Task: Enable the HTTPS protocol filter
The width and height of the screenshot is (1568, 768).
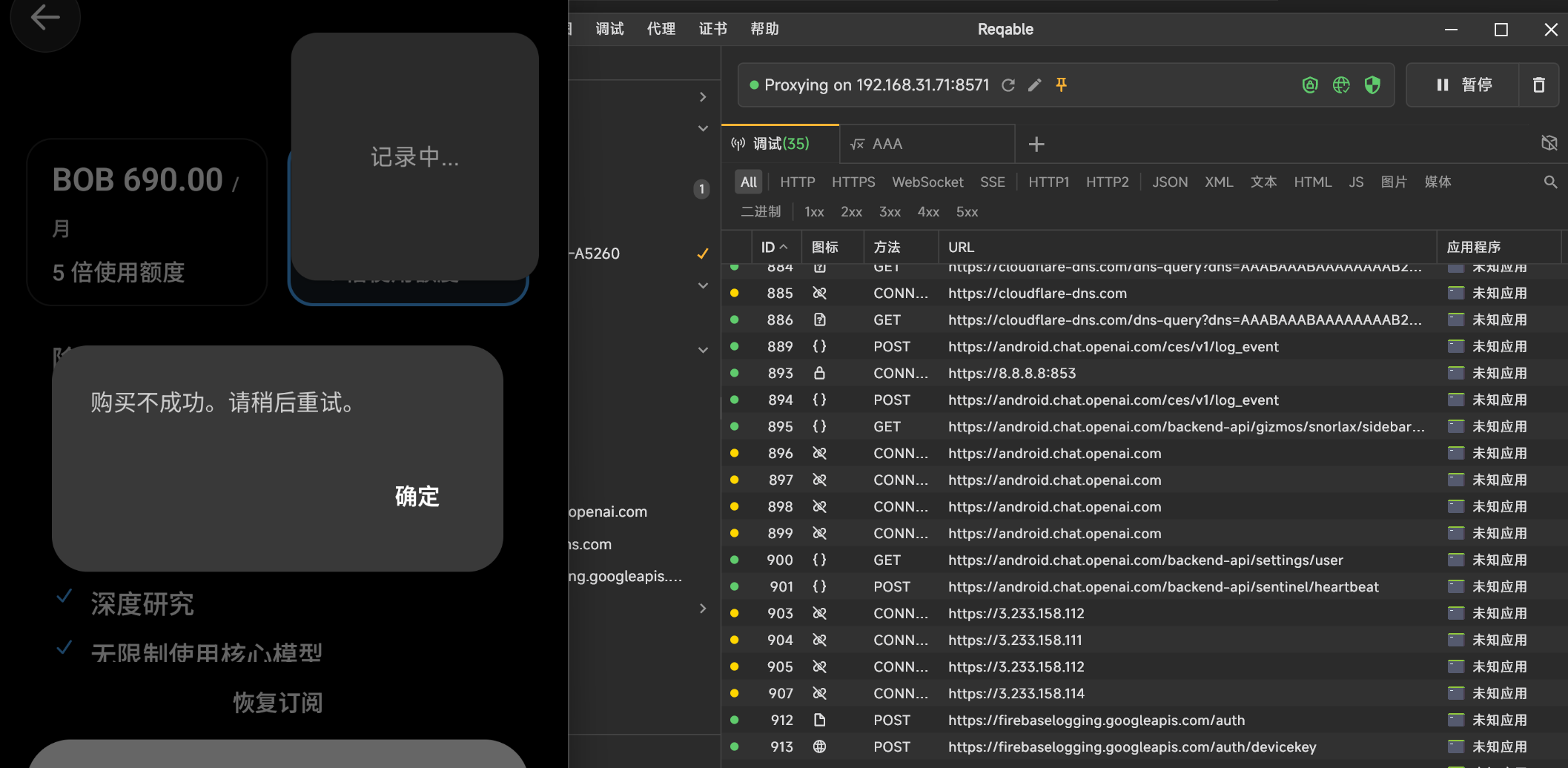Action: [x=853, y=182]
